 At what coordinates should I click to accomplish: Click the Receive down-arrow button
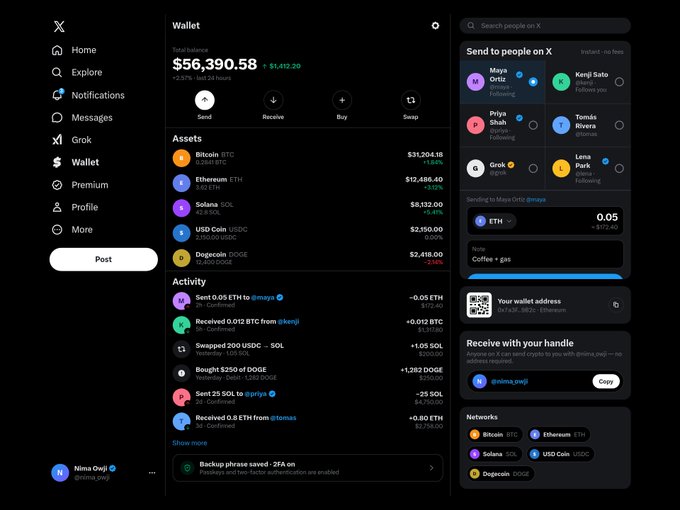tap(273, 100)
